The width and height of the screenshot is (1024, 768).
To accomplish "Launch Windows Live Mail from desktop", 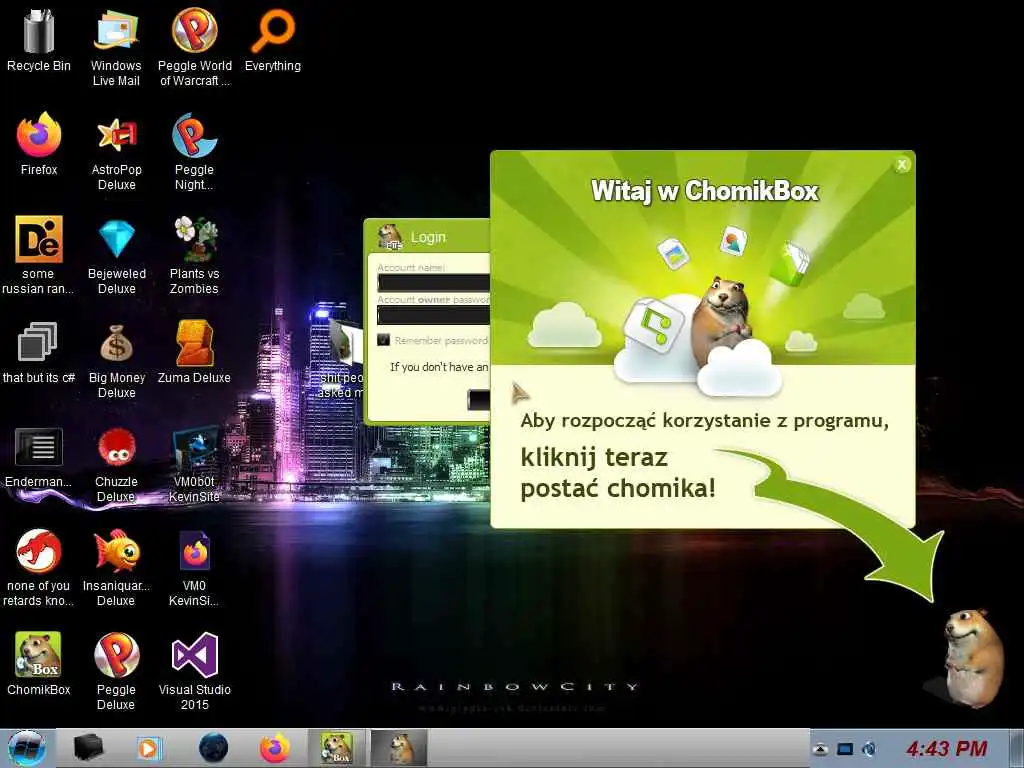I will [116, 31].
